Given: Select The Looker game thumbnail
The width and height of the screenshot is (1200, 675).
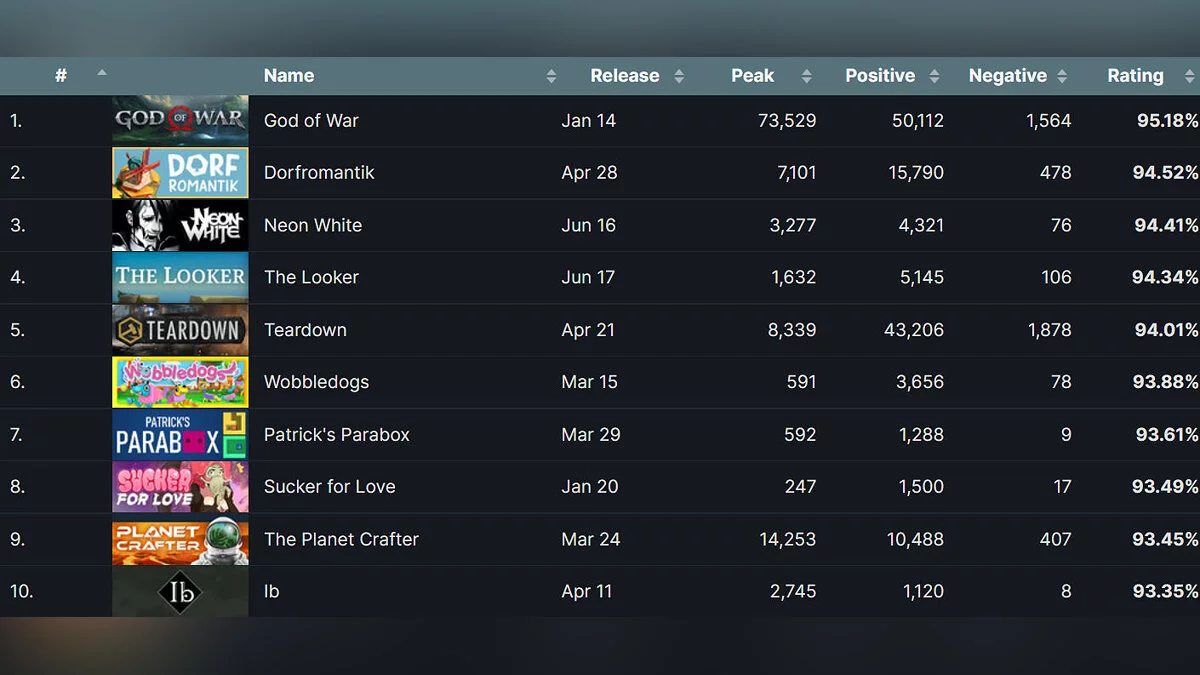Looking at the screenshot, I should 180,277.
